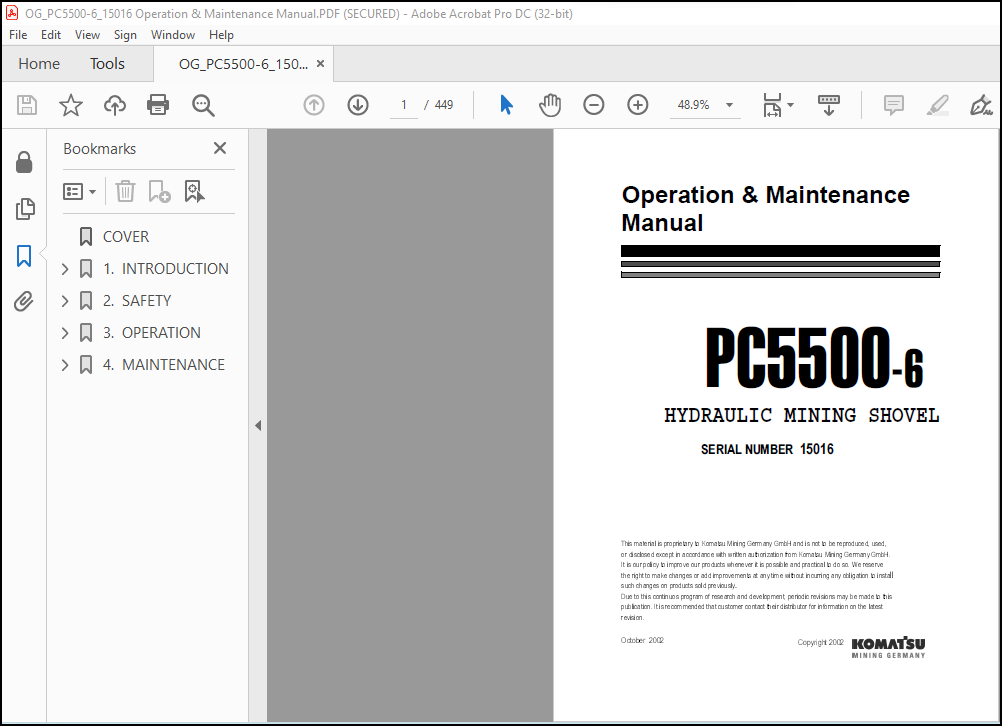Switch to the Home tab
The image size is (1002, 726).
pos(39,64)
